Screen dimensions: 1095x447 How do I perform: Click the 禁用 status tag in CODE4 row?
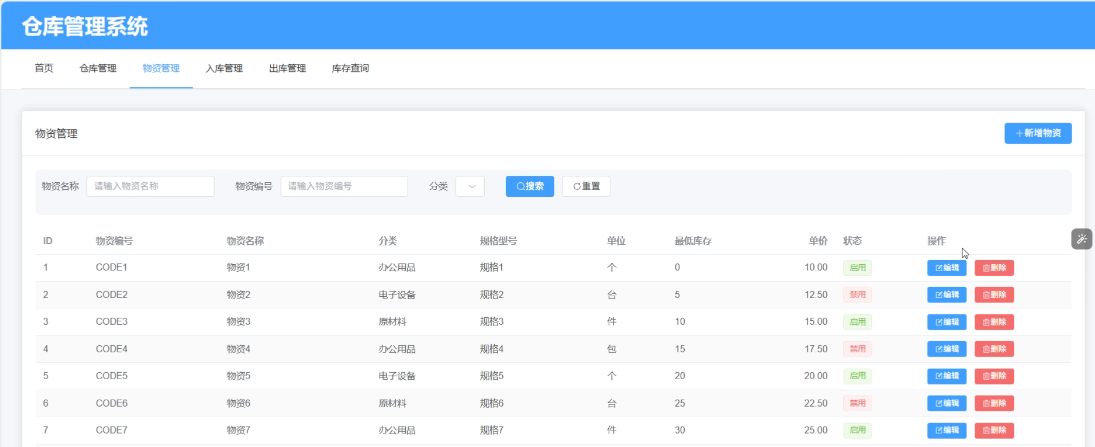point(858,349)
